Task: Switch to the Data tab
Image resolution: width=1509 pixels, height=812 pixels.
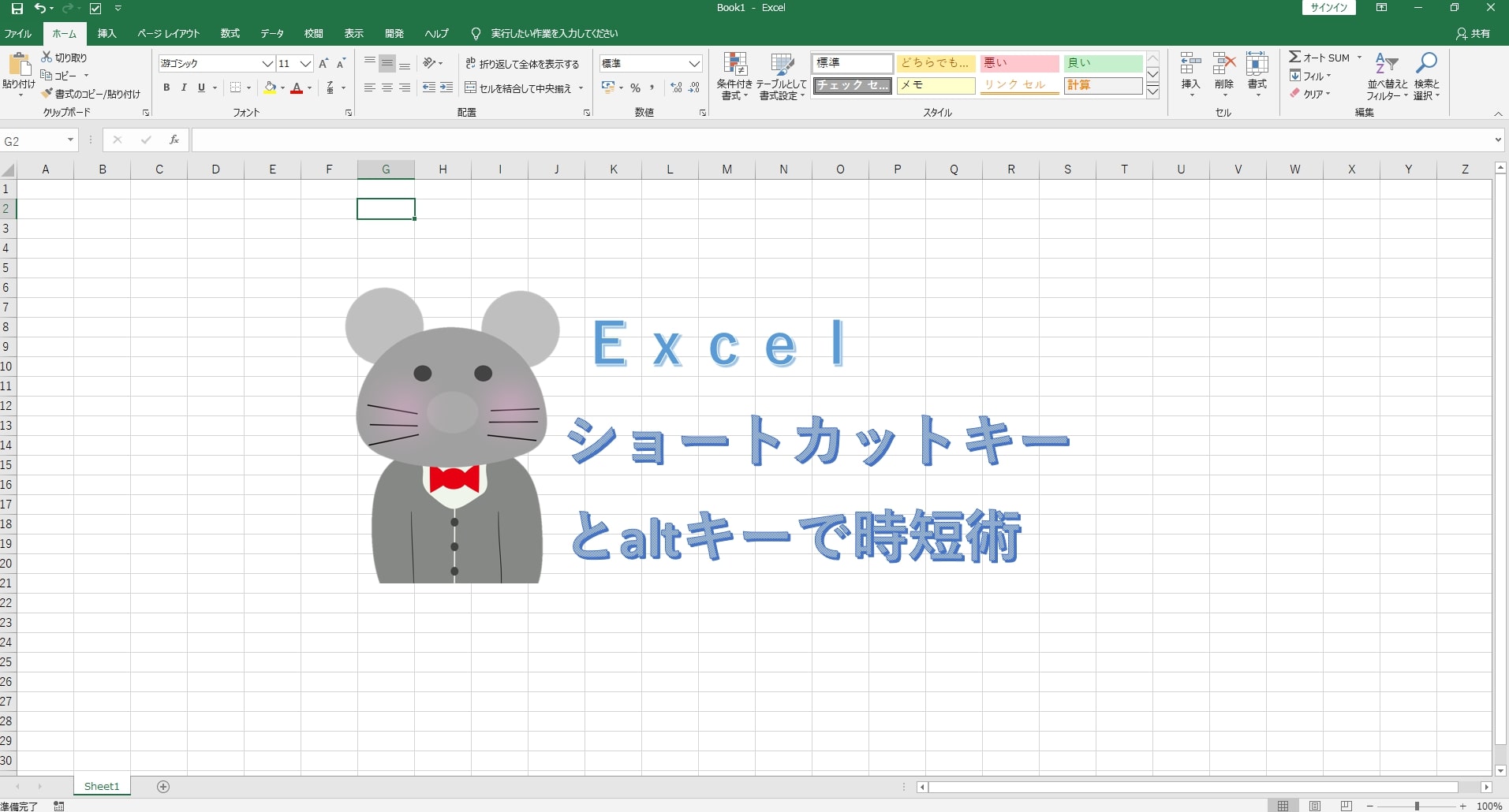Action: [272, 33]
